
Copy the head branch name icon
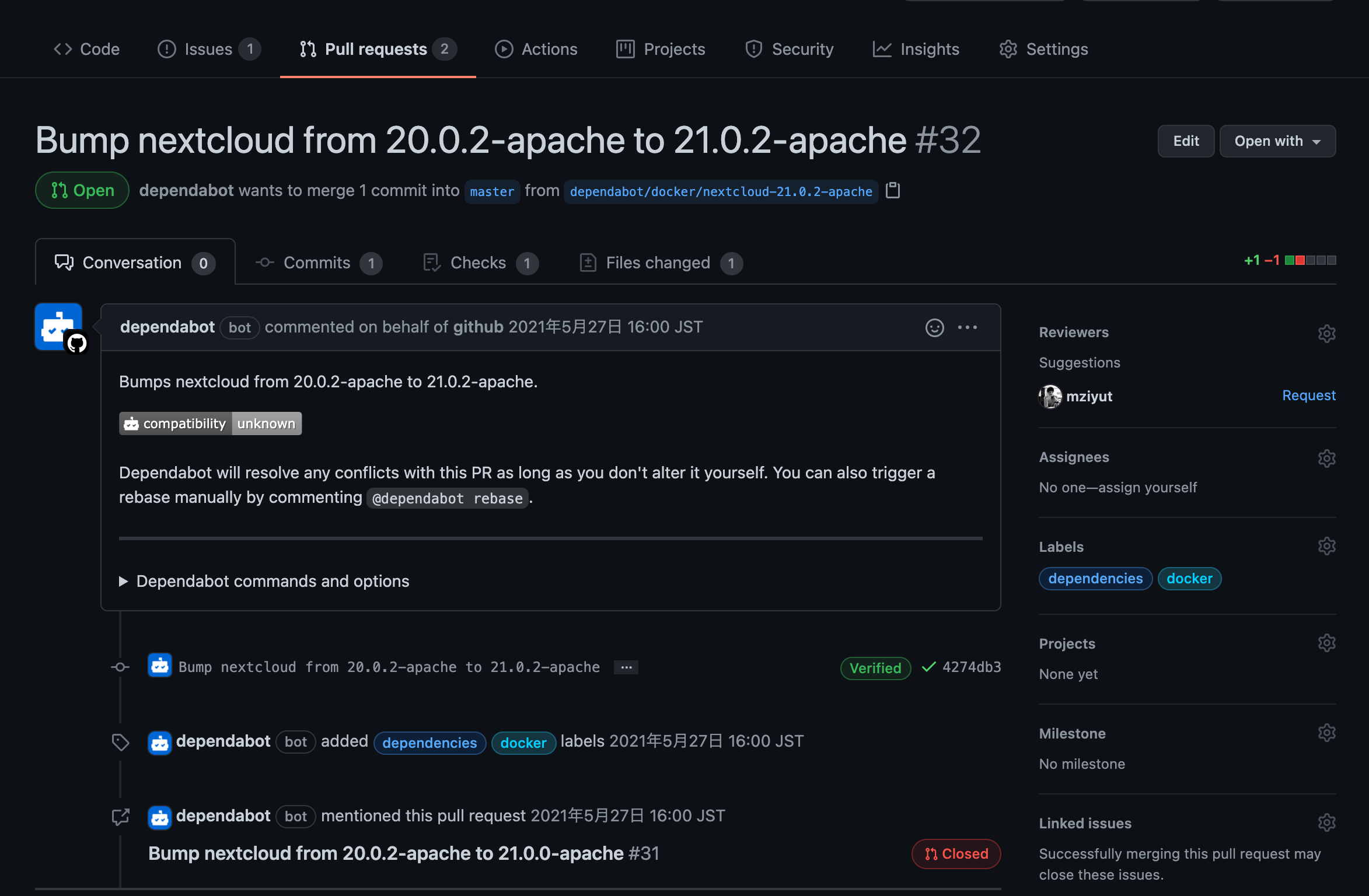click(x=893, y=191)
